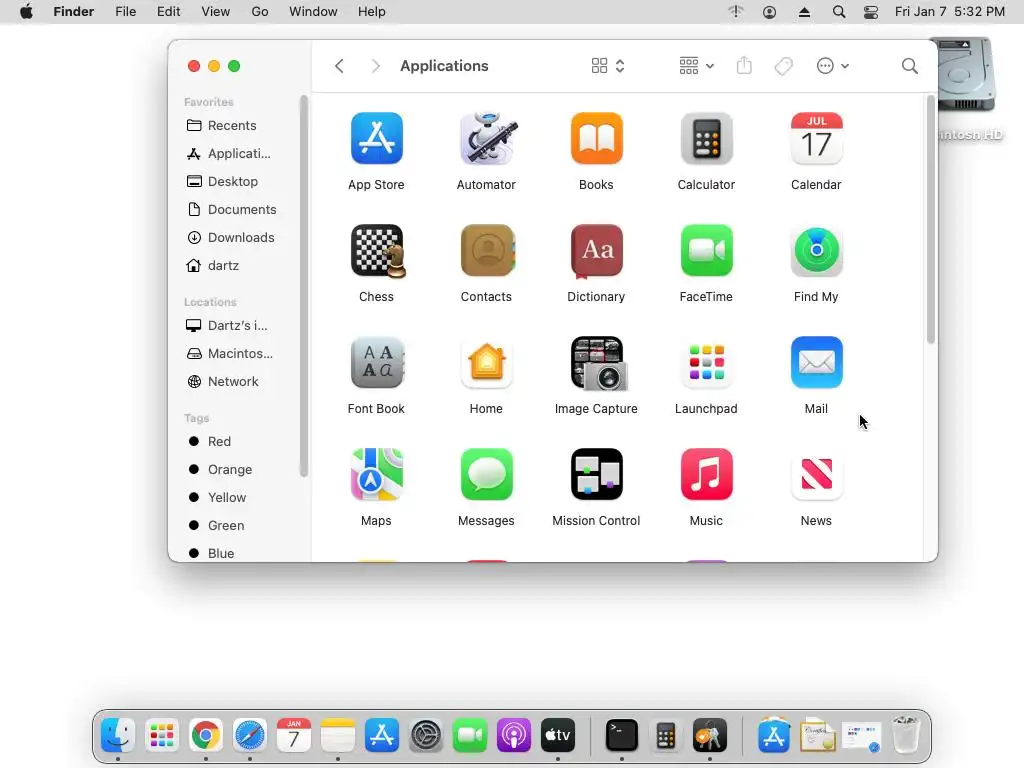The image size is (1024, 768).
Task: Select the Chess app icon
Action: tap(377, 251)
